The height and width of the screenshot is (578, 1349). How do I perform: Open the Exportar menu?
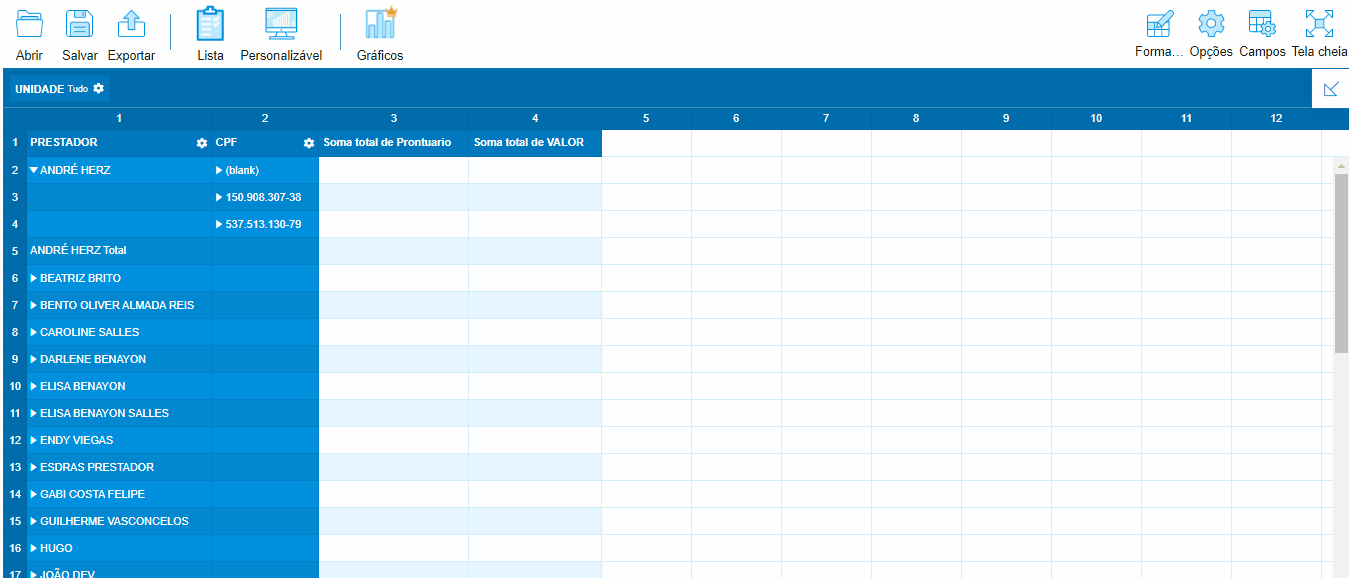(131, 25)
